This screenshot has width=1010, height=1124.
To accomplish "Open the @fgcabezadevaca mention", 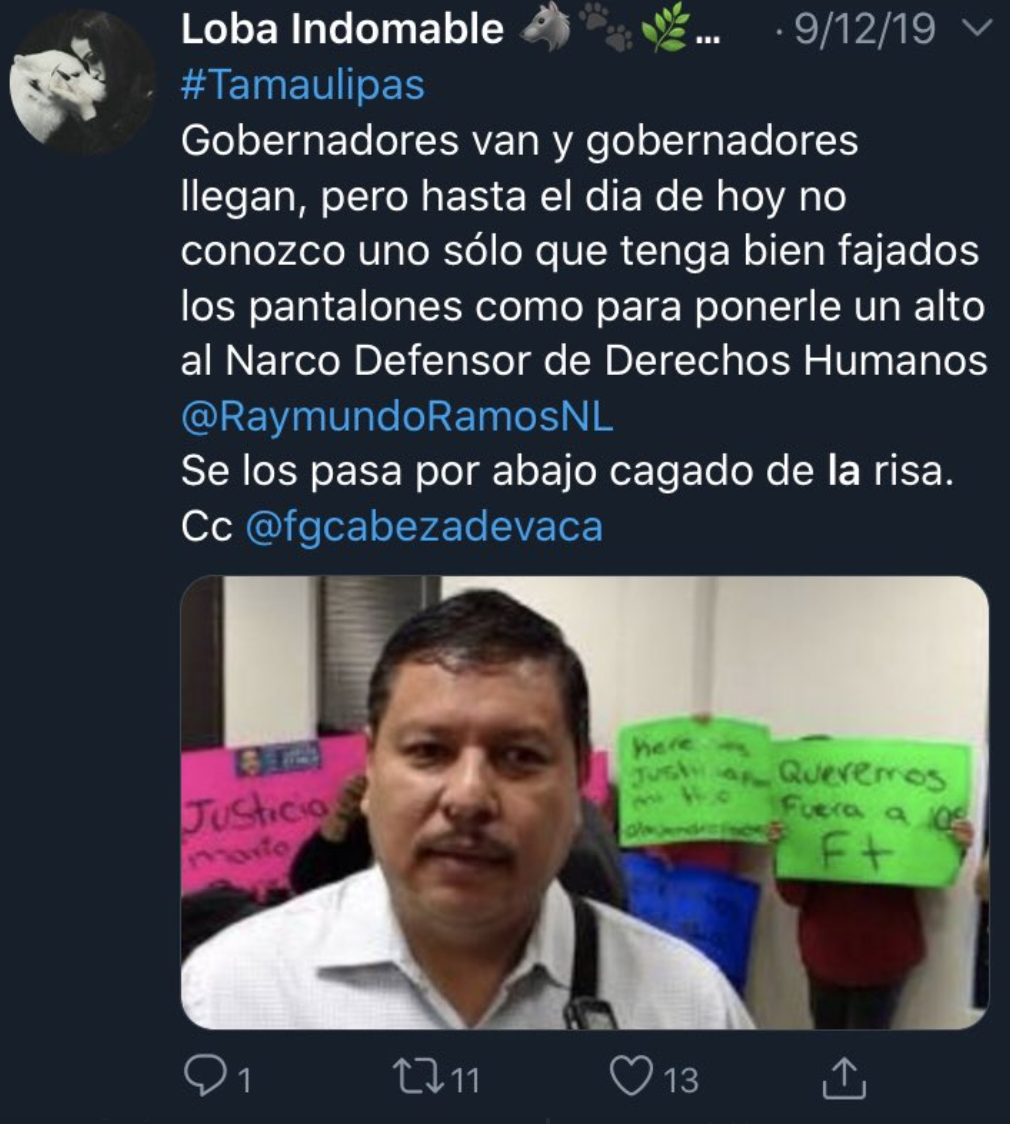I will click(424, 526).
